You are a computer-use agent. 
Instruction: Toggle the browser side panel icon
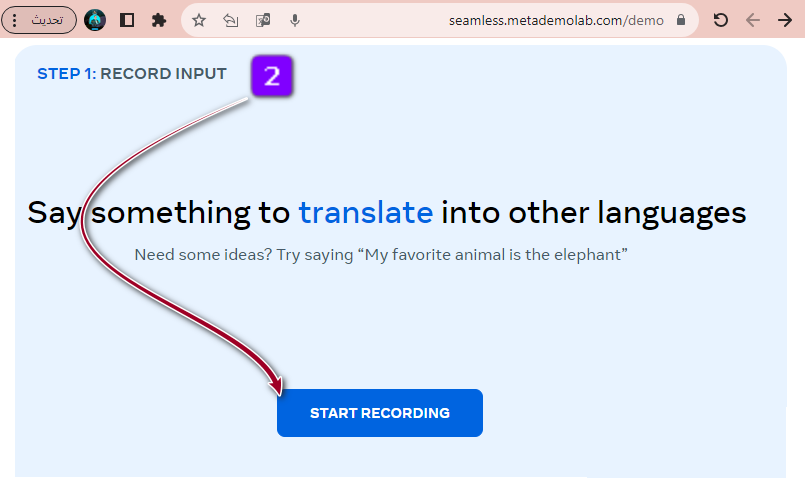click(x=127, y=20)
